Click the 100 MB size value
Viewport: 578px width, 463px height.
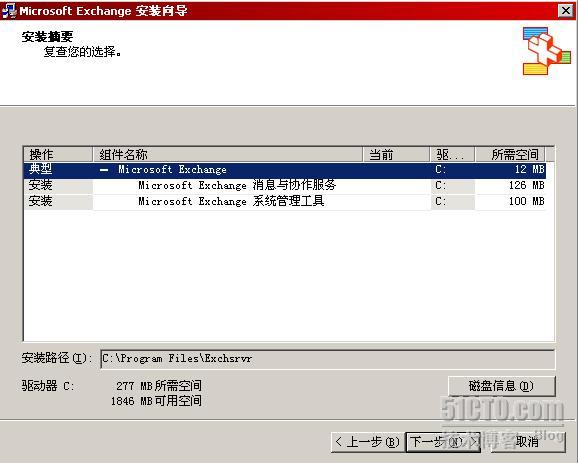[526, 202]
